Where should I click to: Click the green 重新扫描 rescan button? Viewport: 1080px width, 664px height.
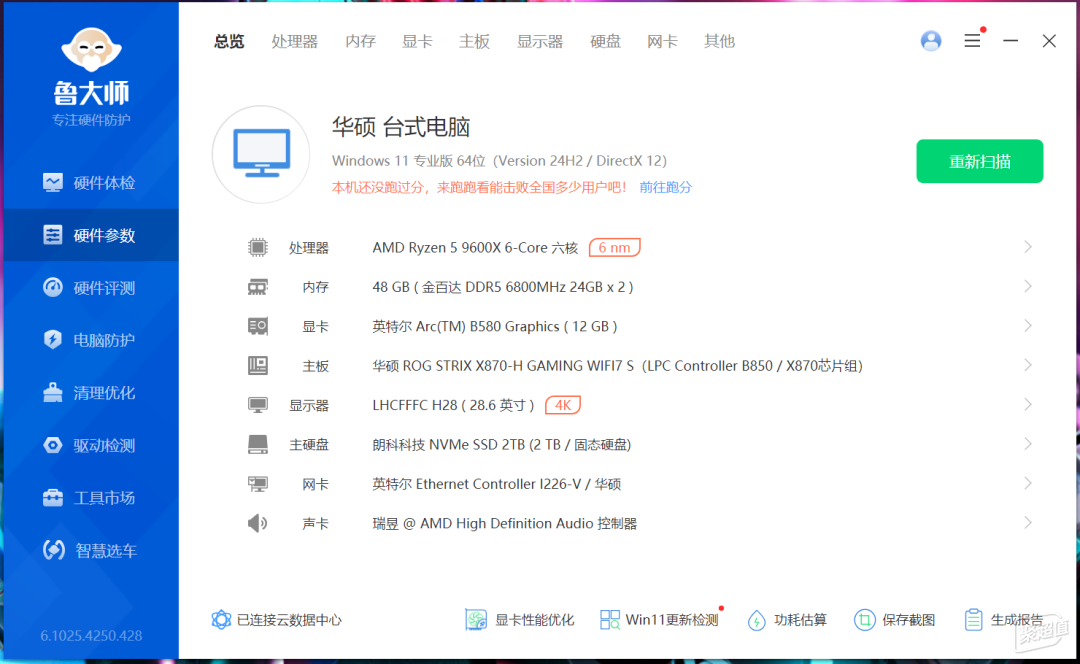coord(979,161)
